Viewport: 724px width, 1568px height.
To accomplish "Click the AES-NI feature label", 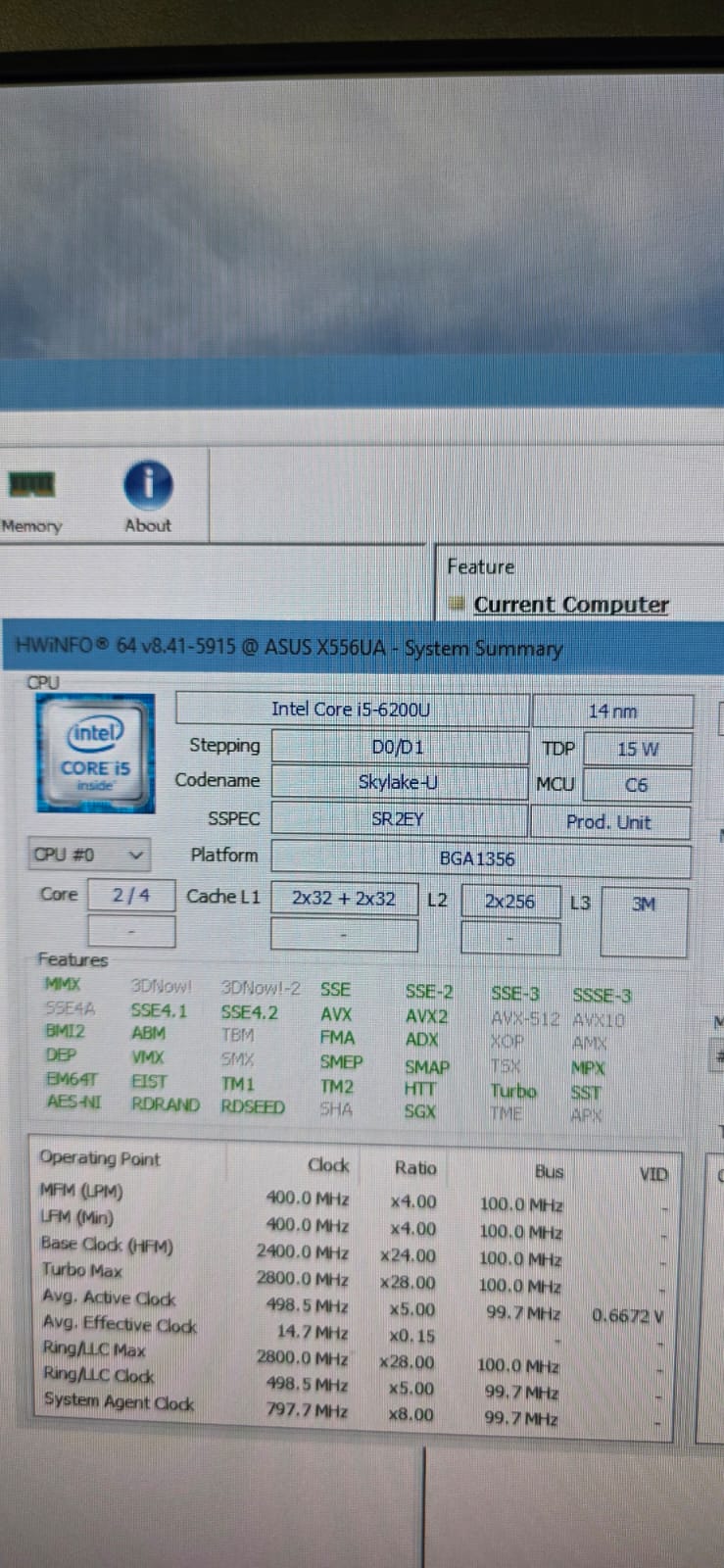I will [73, 1102].
